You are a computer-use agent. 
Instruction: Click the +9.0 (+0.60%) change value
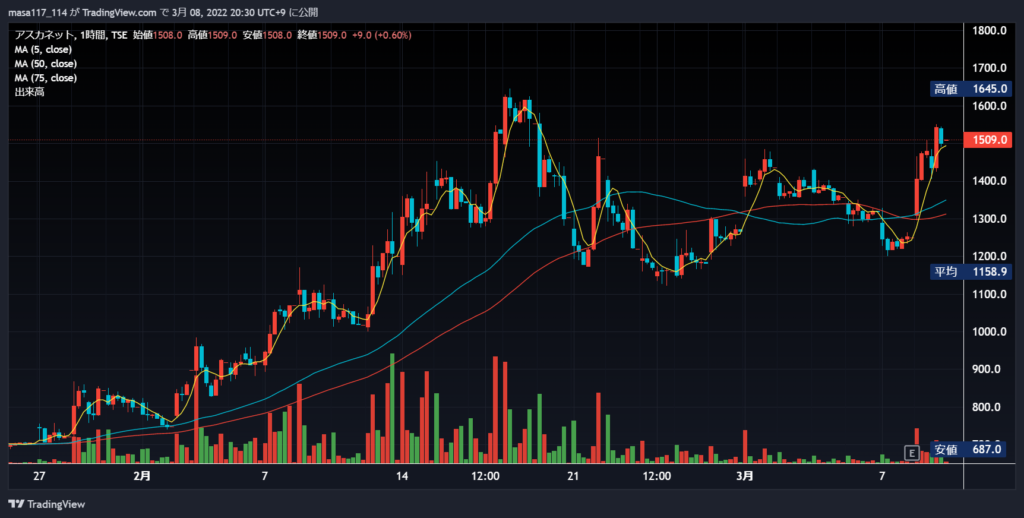click(381, 35)
